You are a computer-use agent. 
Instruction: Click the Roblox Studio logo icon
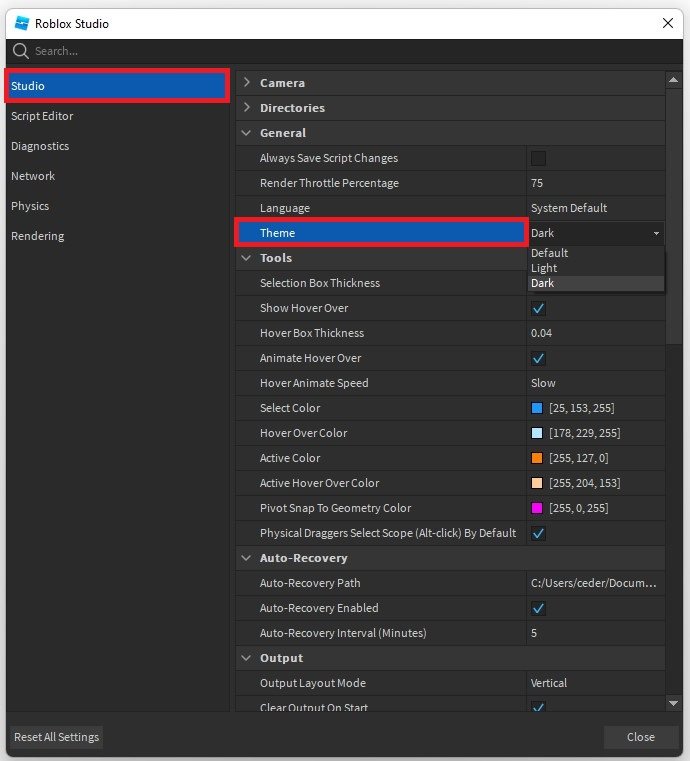point(22,23)
